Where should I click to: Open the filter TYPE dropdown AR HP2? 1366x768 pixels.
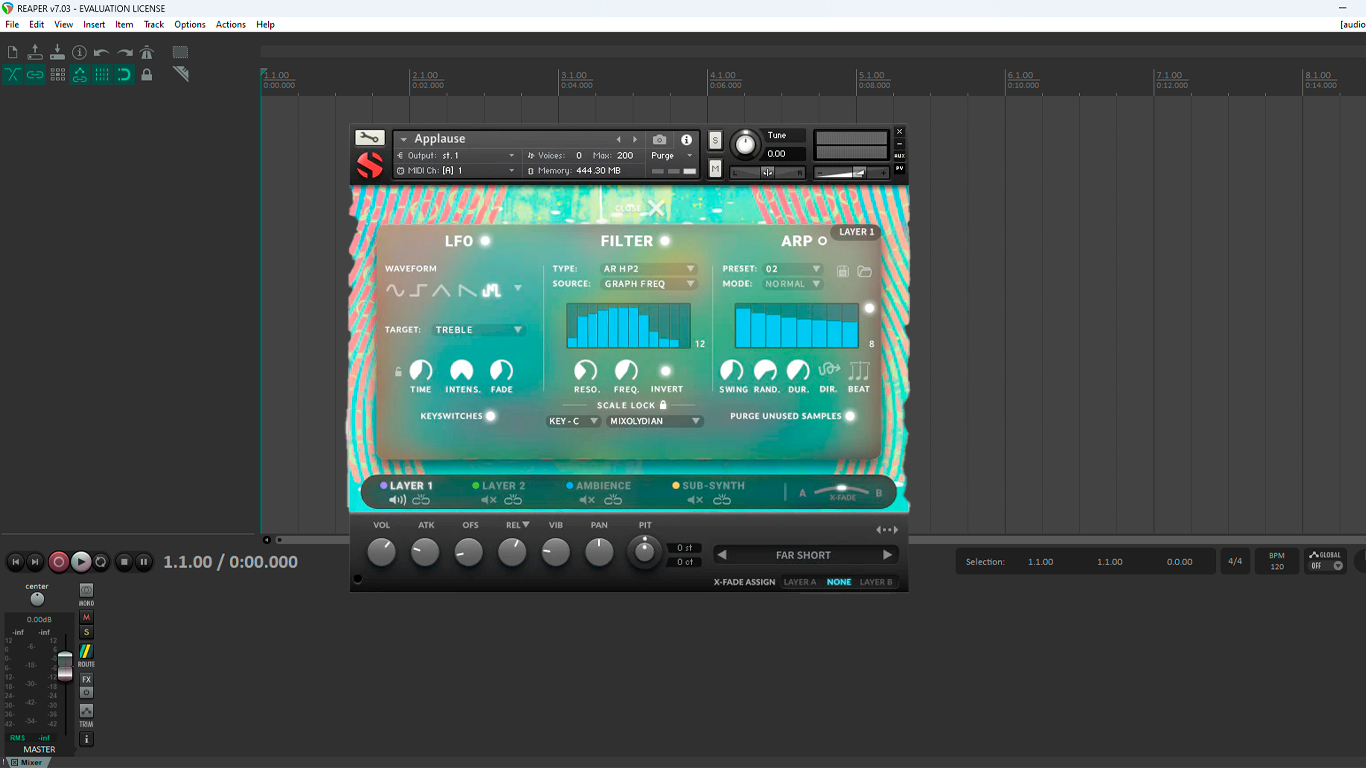pyautogui.click(x=648, y=269)
